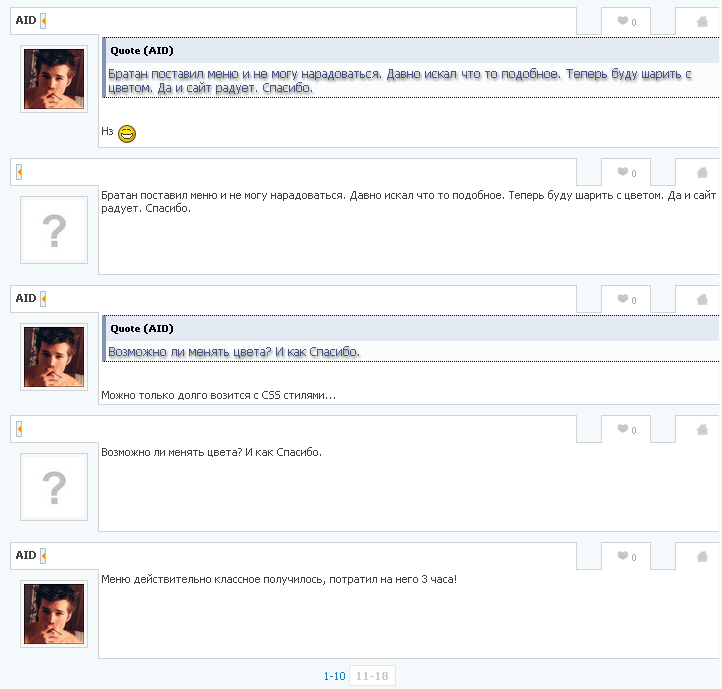Viewport: 722px width, 689px height.
Task: Open AID username on 'Меню действительно классное' post
Action: (x=26, y=555)
